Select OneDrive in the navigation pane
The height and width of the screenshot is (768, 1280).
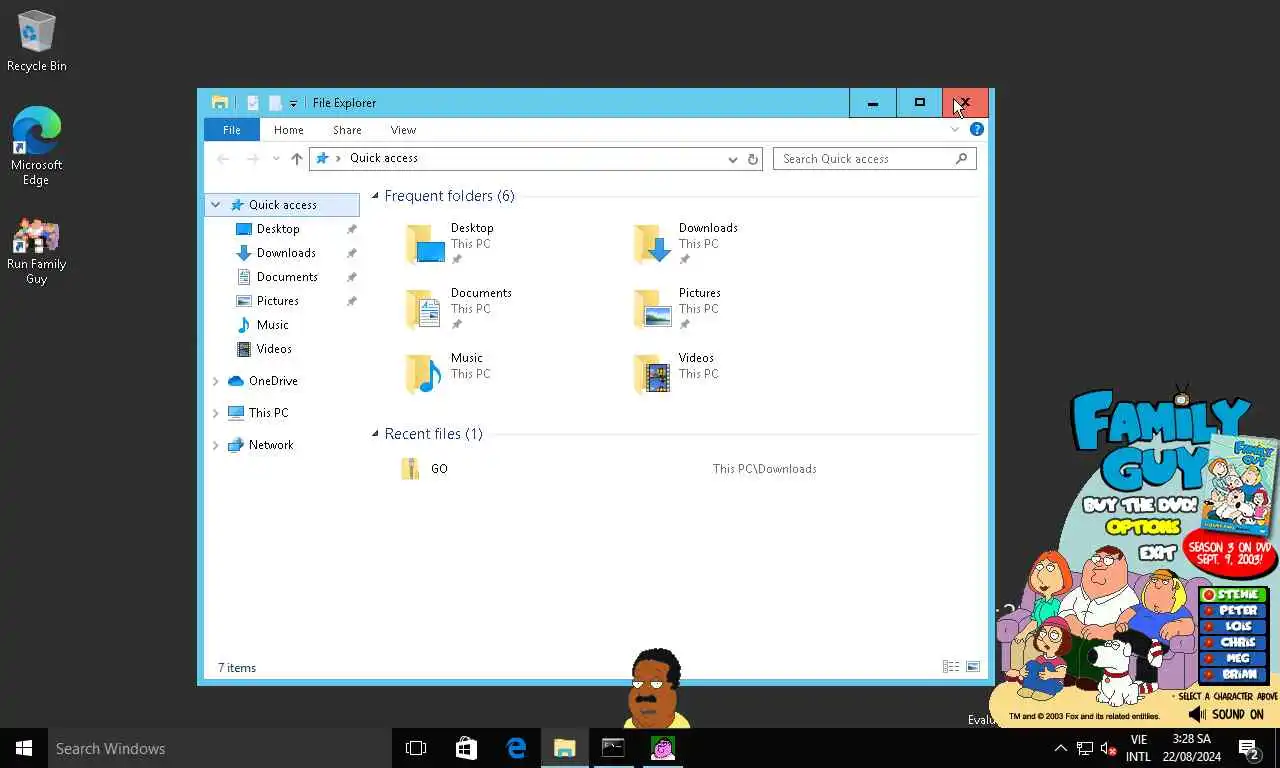pos(273,381)
